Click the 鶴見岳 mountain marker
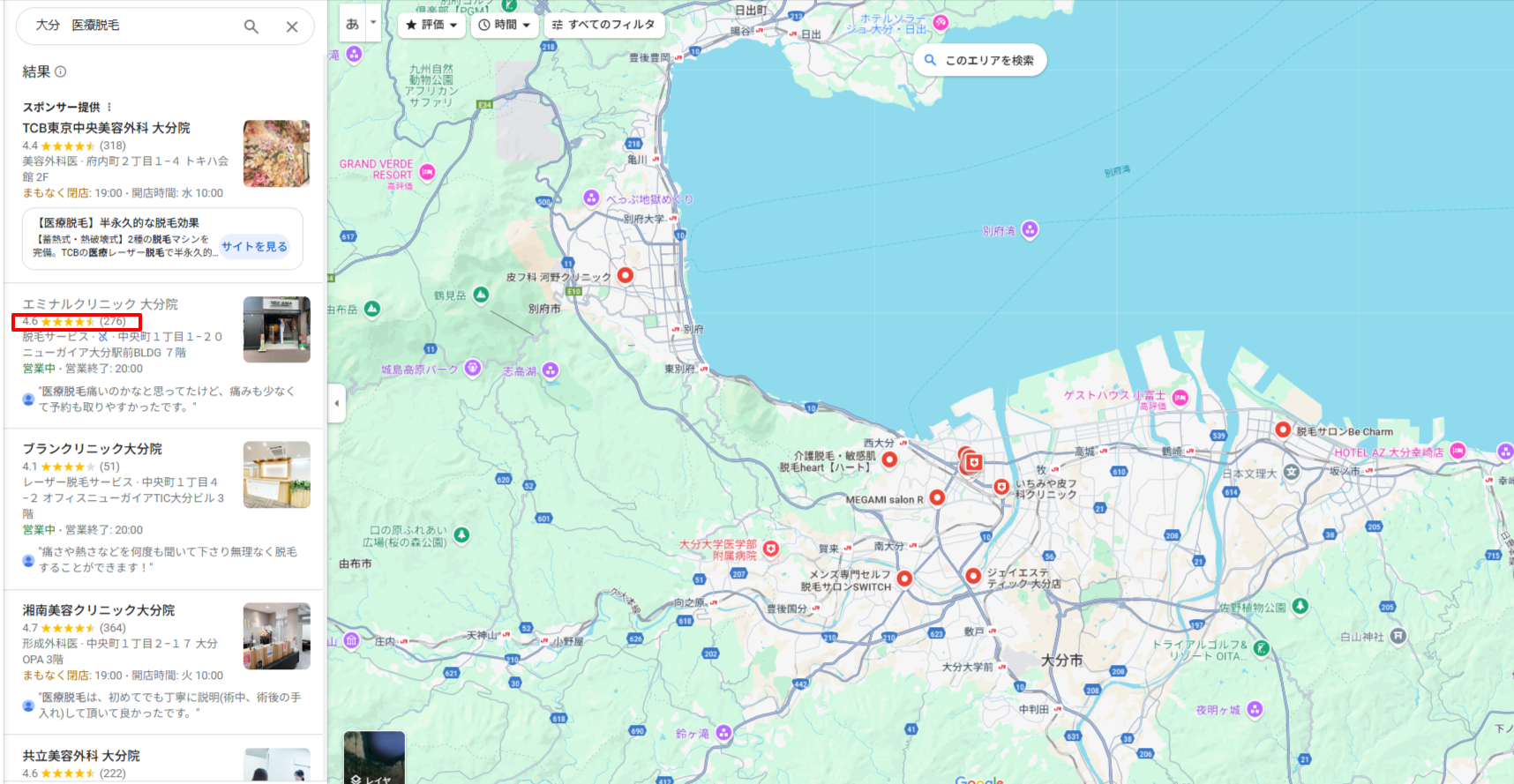The height and width of the screenshot is (784, 1514). point(481,295)
